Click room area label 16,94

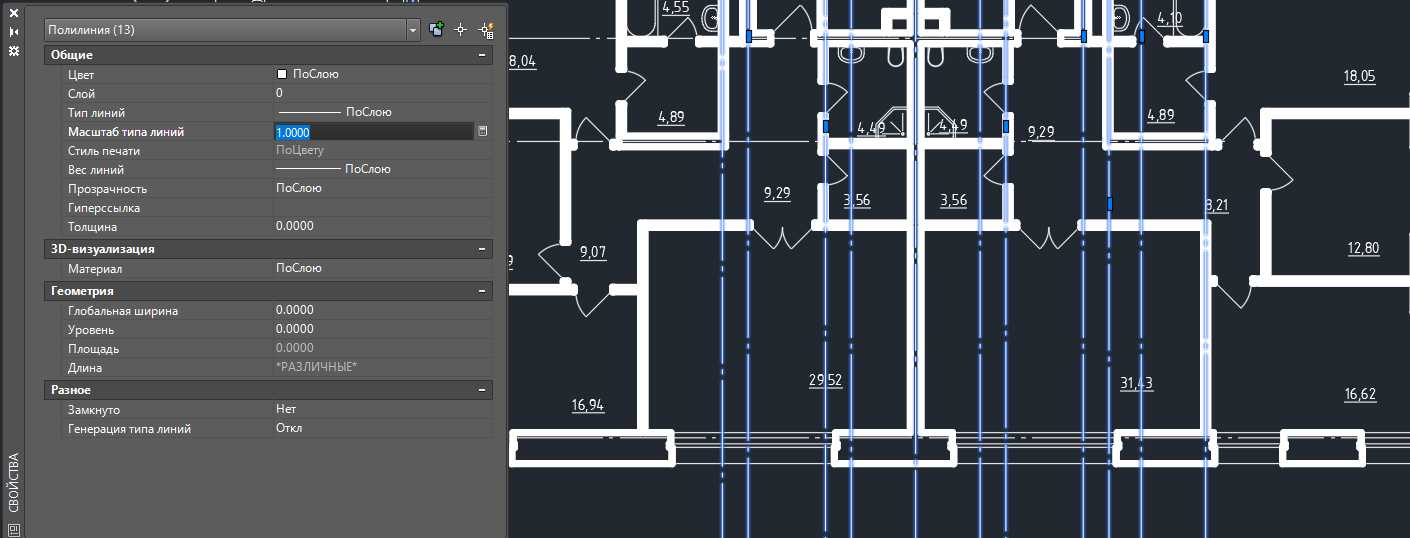pos(587,405)
